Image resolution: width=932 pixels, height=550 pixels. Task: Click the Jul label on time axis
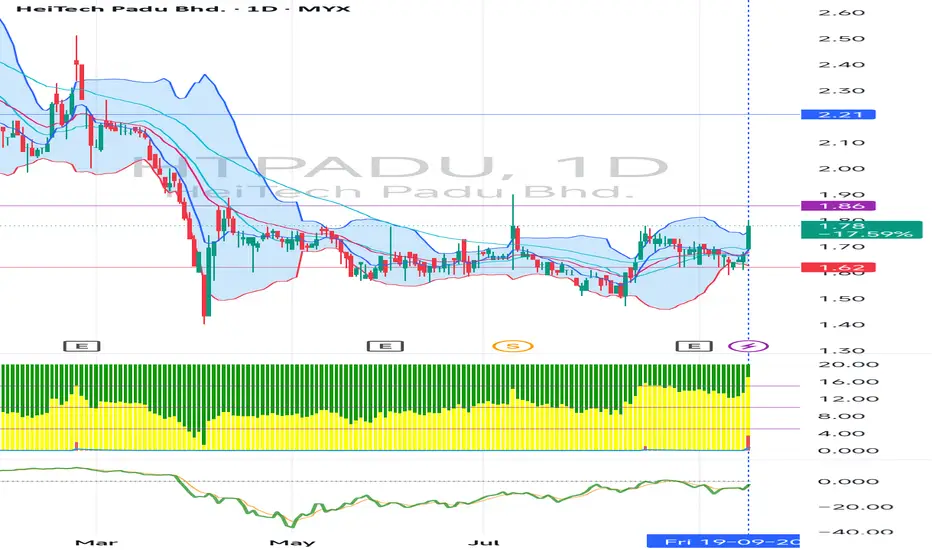click(x=483, y=542)
